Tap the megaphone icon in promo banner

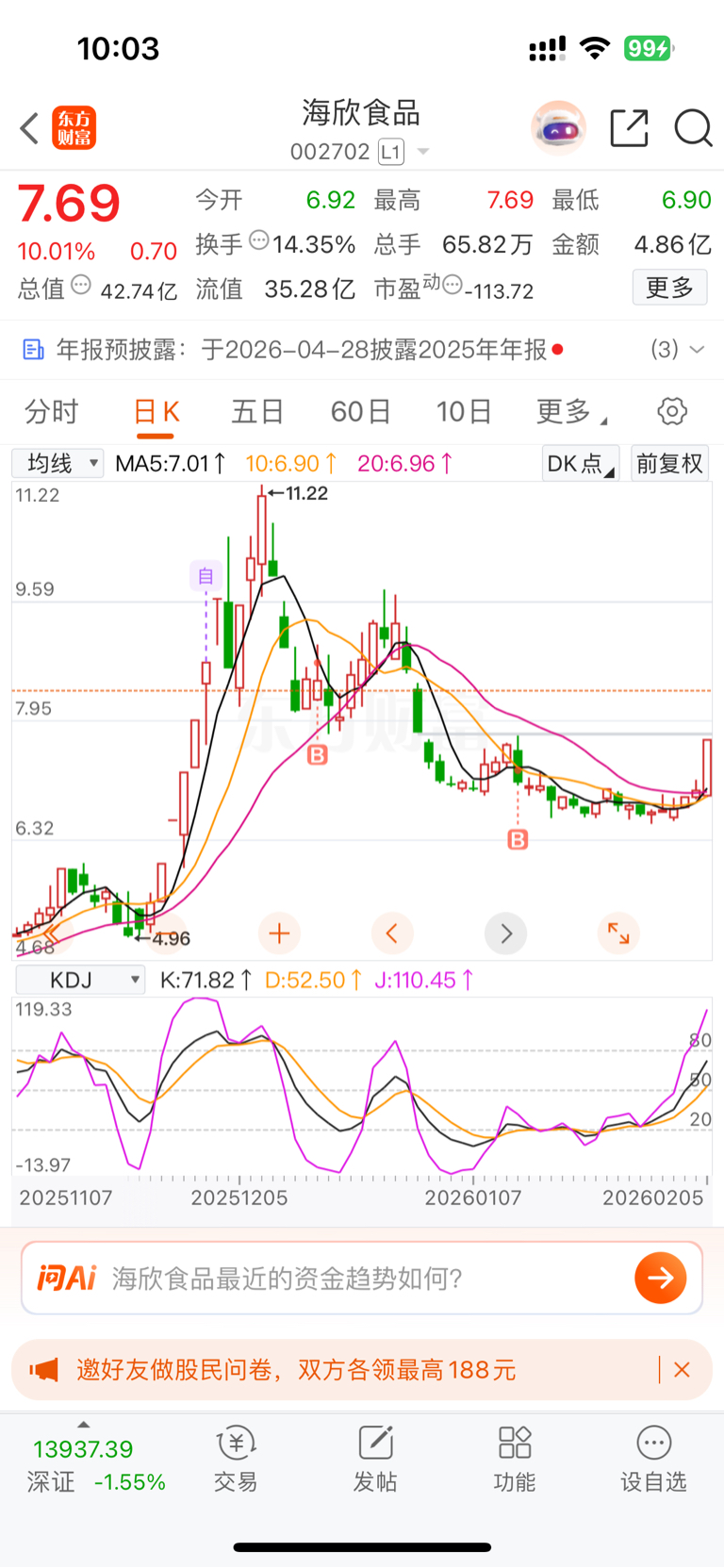tap(43, 1369)
